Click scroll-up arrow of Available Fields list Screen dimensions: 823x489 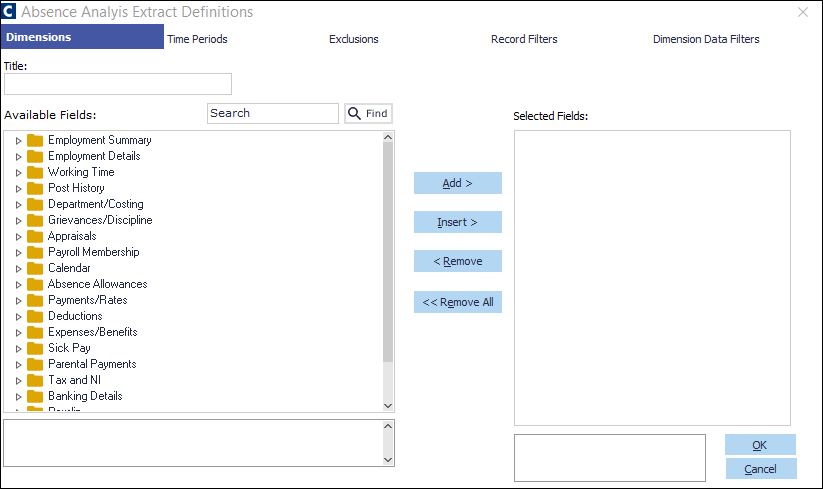pyautogui.click(x=388, y=137)
